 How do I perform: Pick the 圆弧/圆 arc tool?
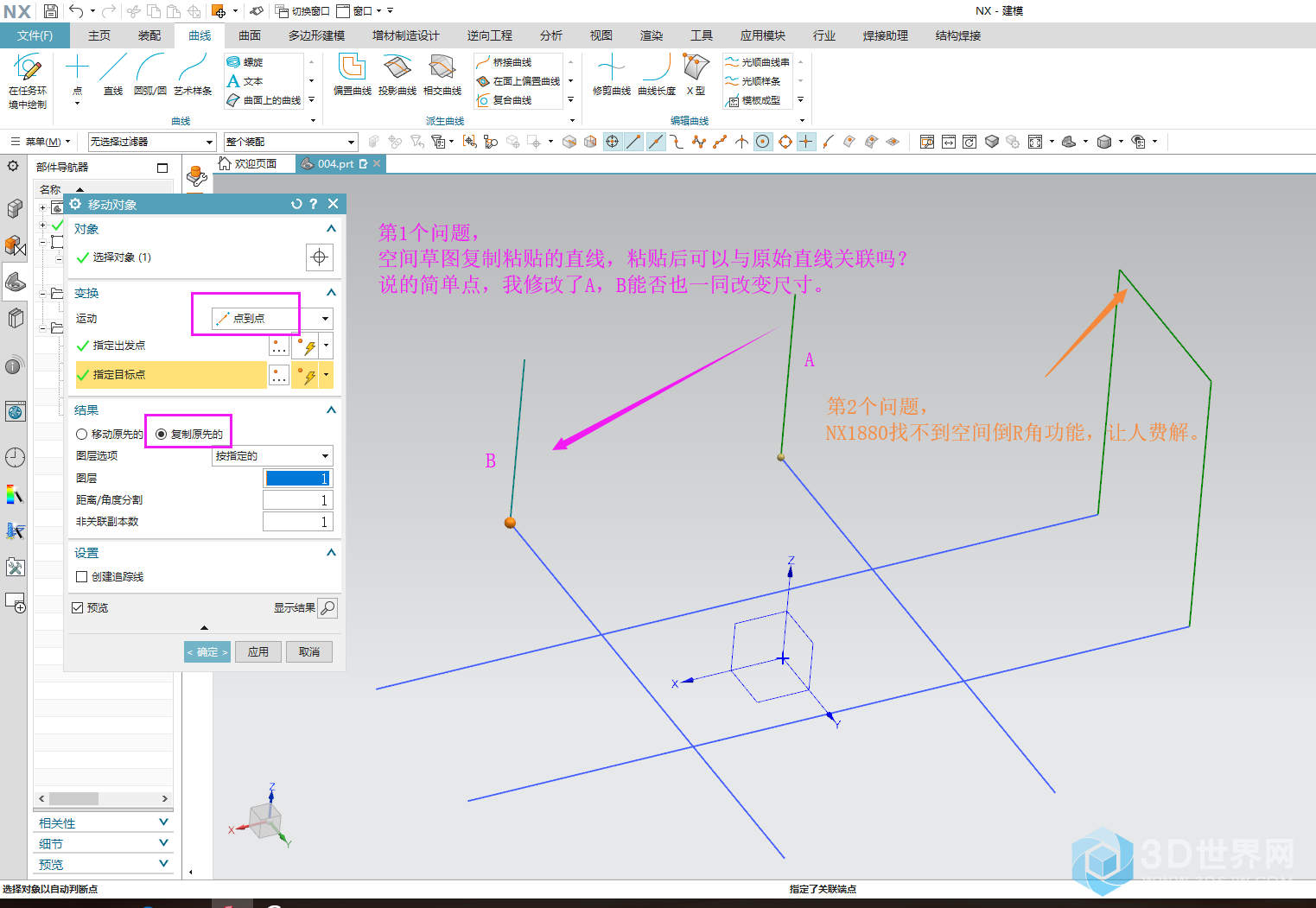tap(150, 75)
